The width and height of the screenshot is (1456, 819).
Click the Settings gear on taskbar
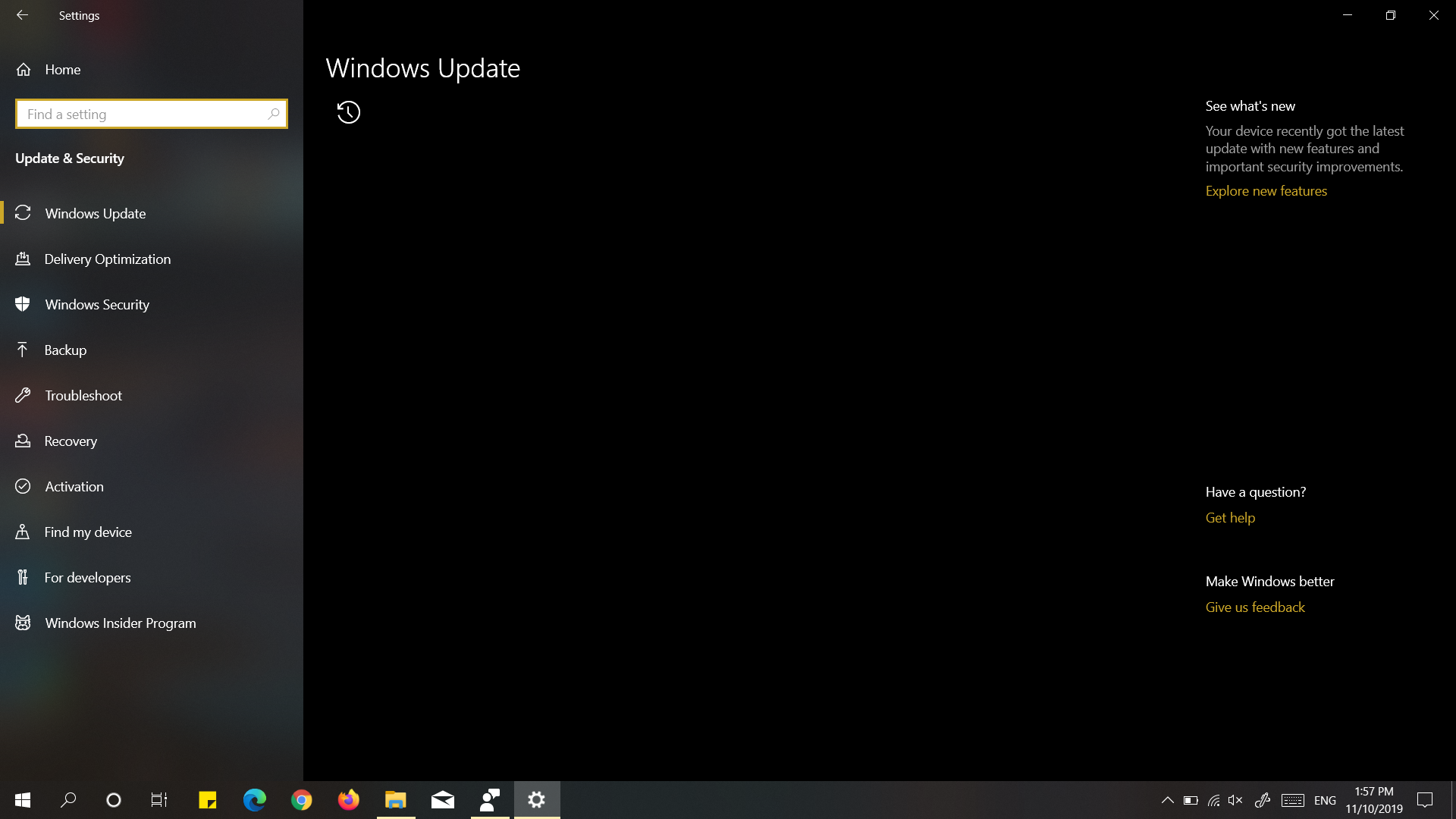click(537, 800)
